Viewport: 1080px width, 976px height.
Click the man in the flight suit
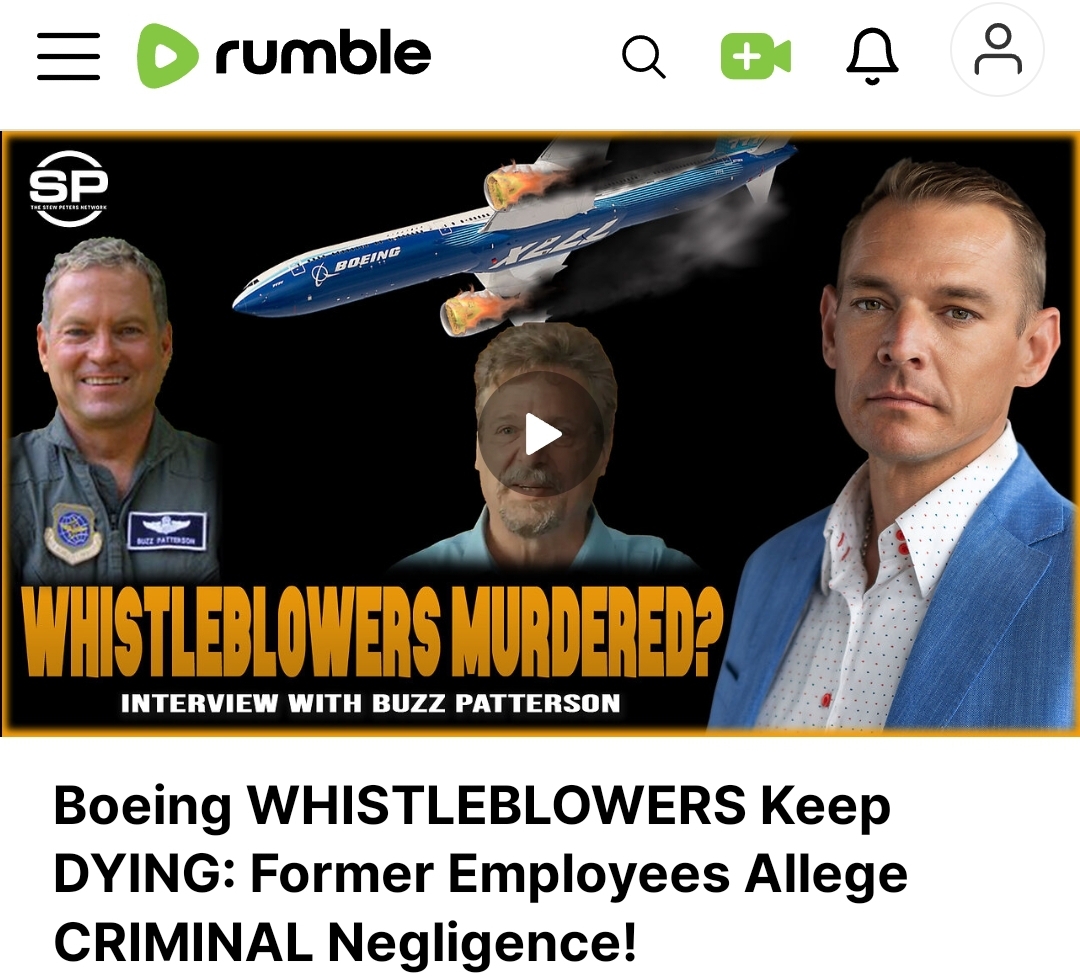(112, 410)
